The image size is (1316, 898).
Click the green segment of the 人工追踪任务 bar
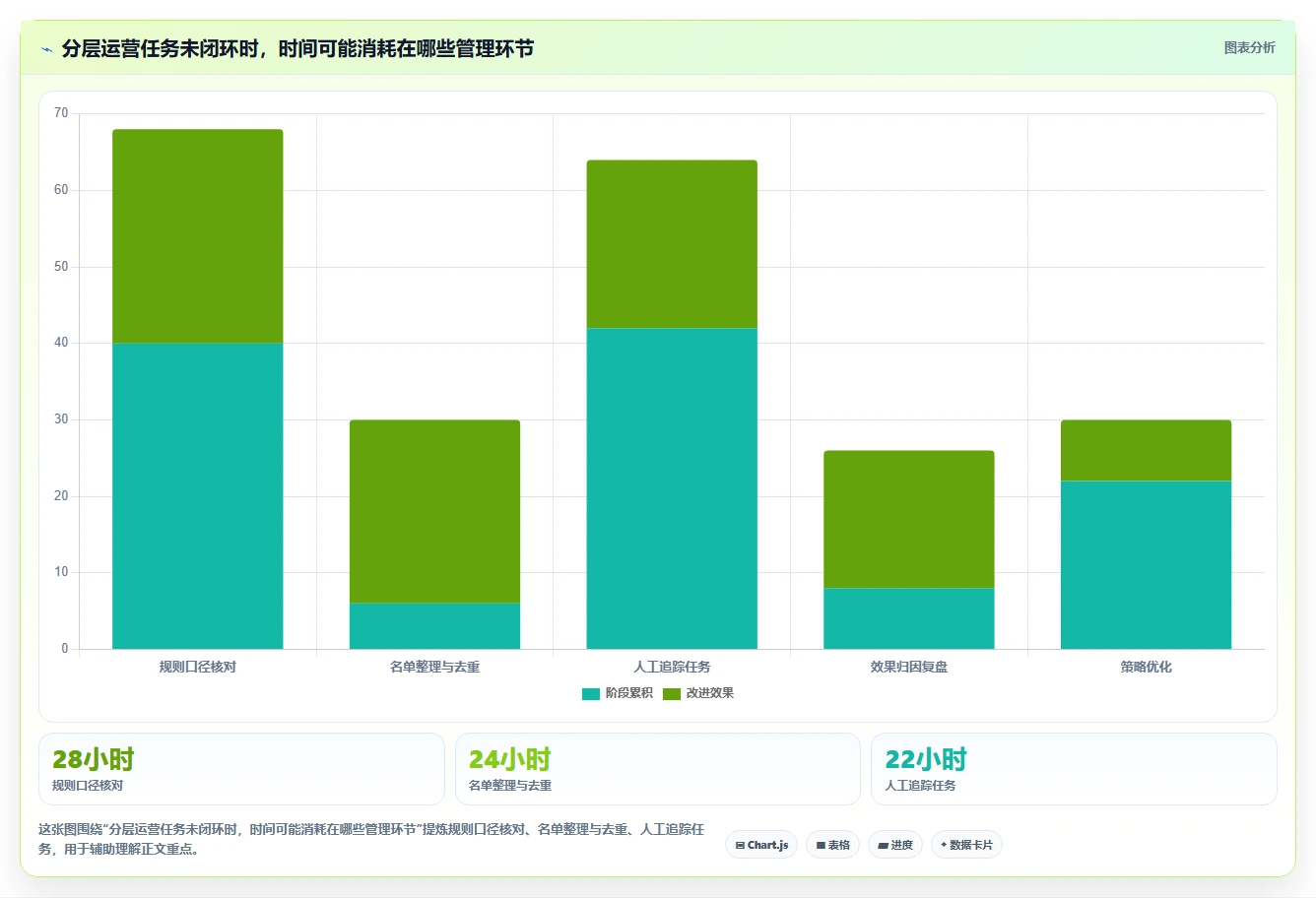pyautogui.click(x=672, y=244)
